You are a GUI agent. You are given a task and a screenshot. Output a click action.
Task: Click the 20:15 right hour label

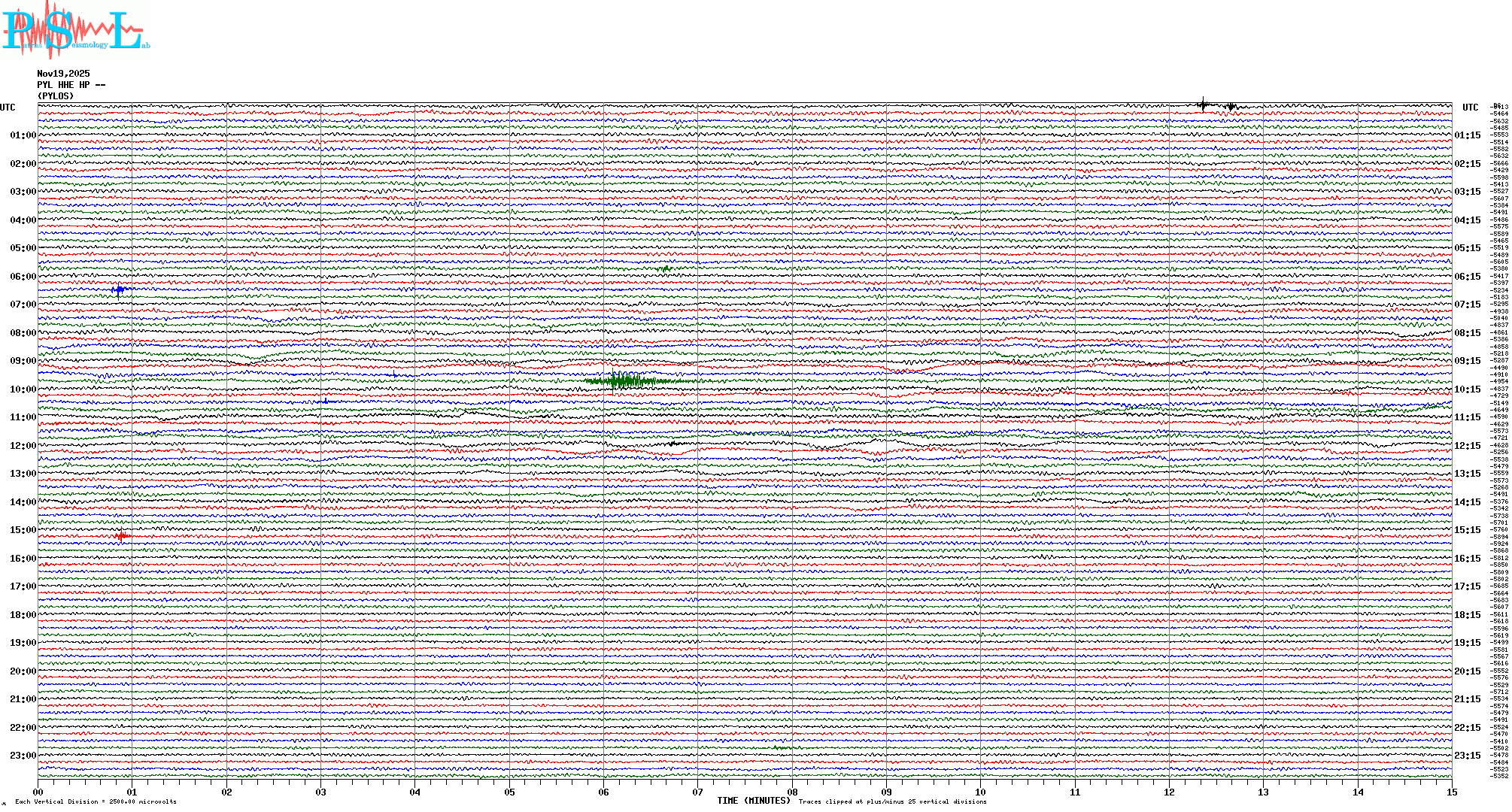[x=1468, y=671]
